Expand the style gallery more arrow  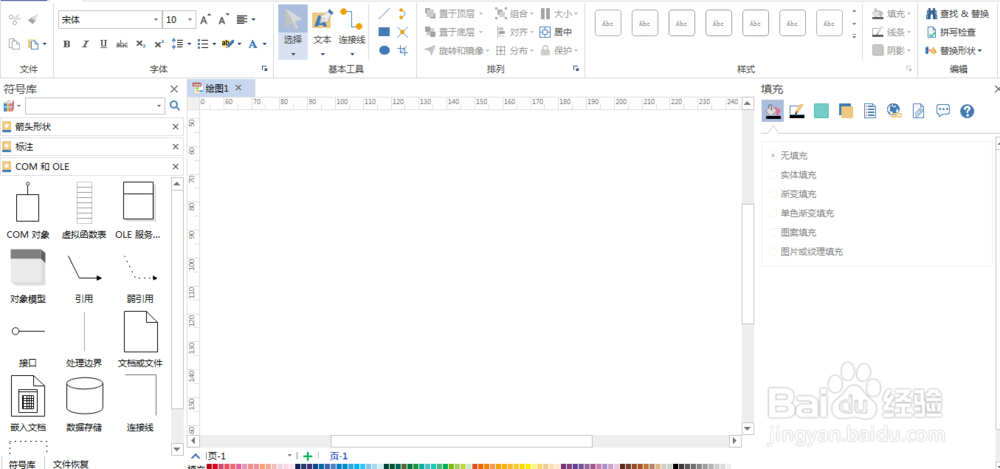pos(855,37)
